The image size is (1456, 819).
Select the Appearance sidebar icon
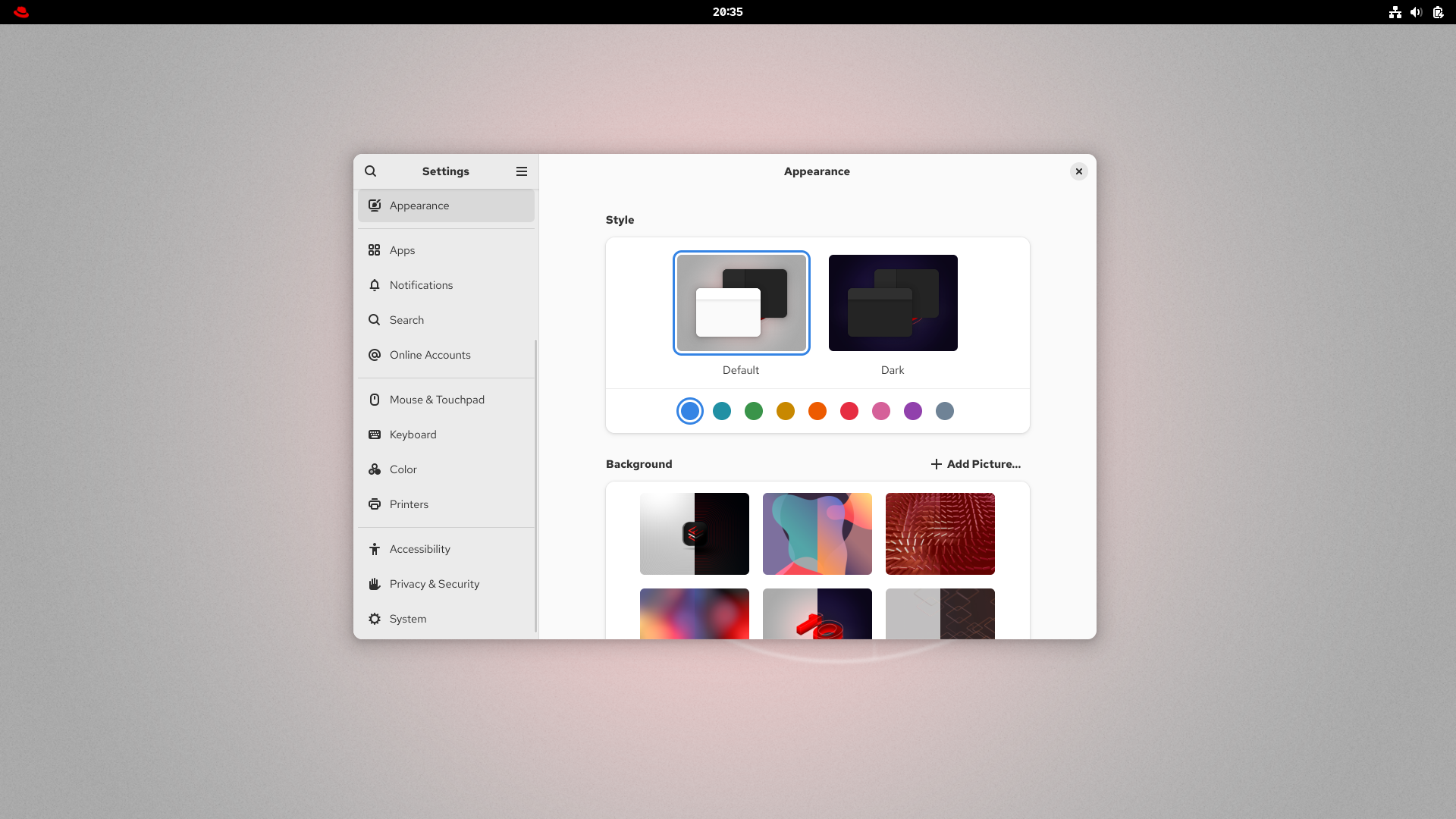[375, 206]
